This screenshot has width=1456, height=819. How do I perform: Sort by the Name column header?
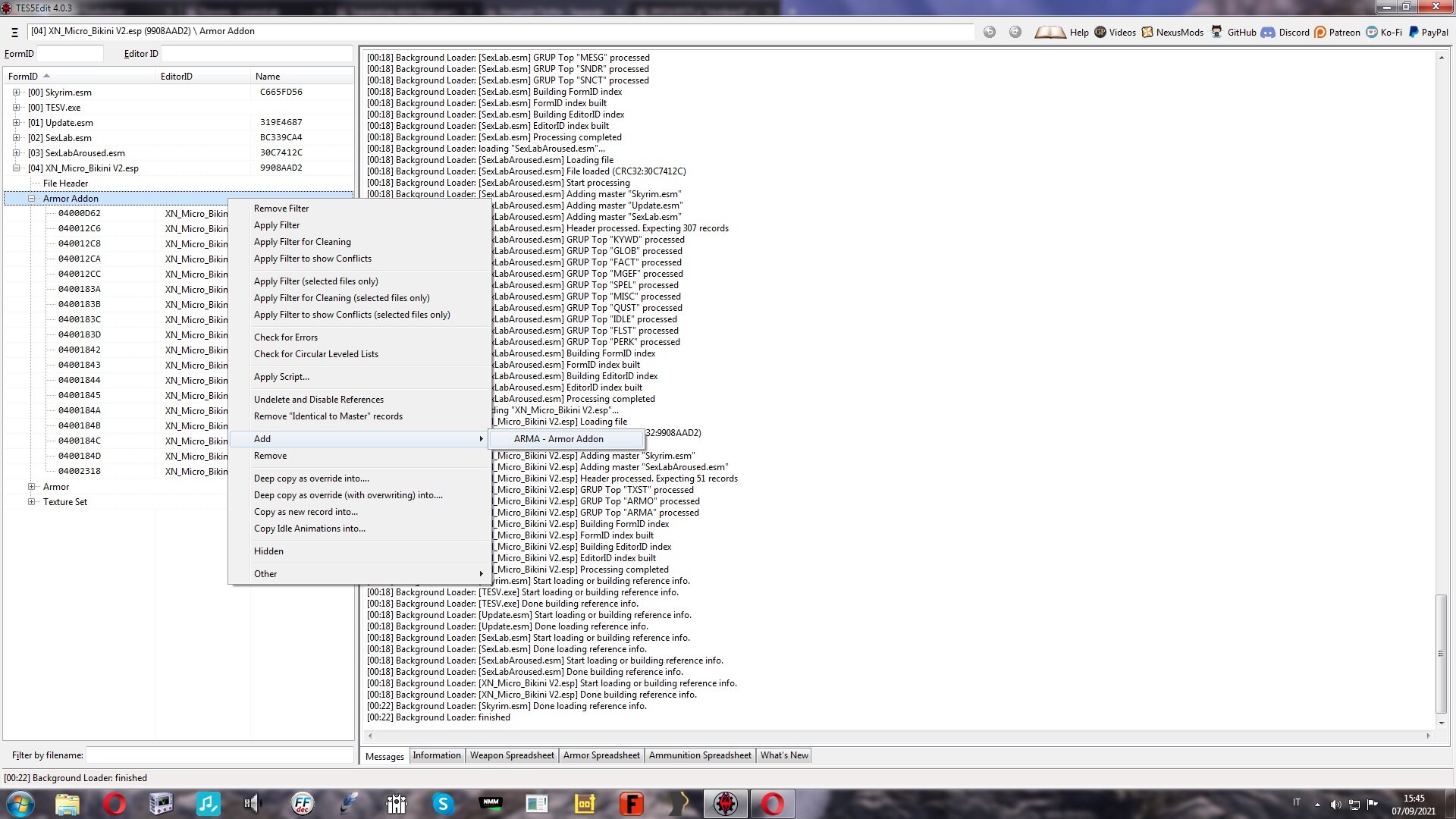302,77
